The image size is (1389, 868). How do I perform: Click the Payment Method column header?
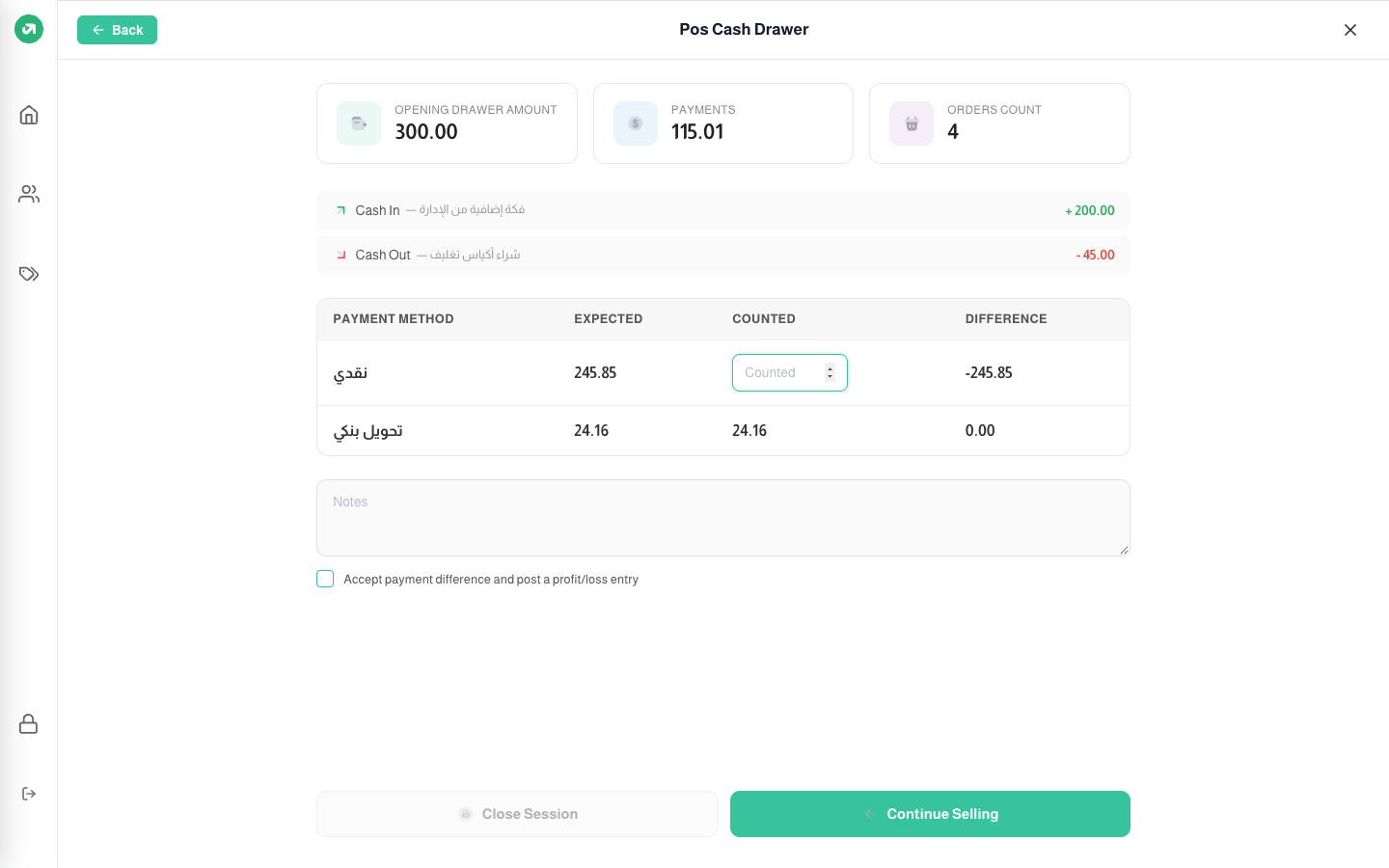[x=394, y=319]
